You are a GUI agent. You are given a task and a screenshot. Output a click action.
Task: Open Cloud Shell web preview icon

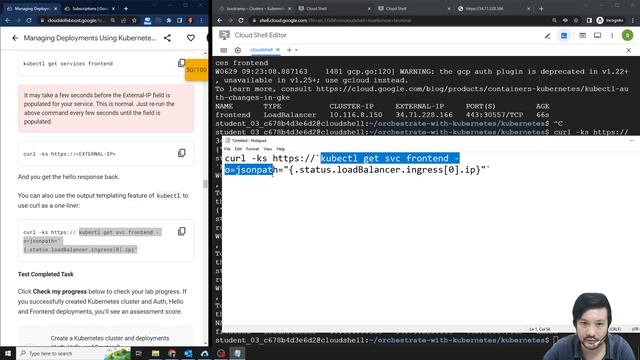click(x=582, y=36)
